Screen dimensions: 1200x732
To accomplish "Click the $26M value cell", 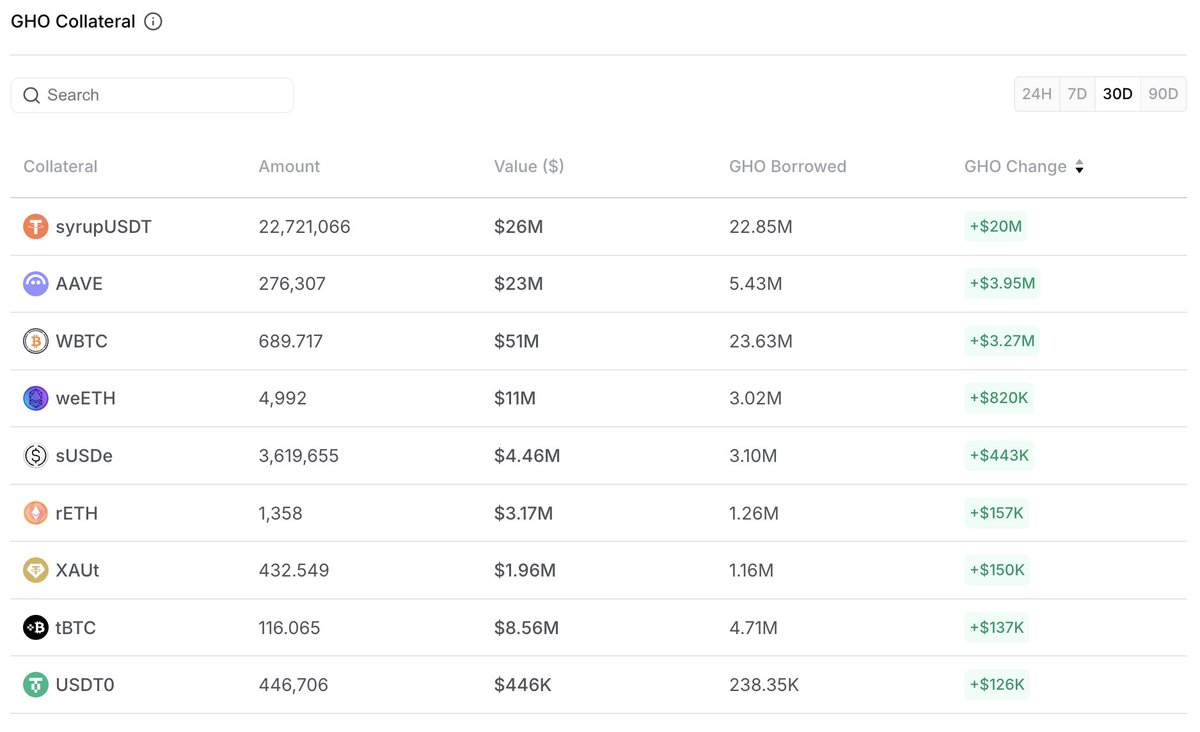I will click(x=519, y=227).
